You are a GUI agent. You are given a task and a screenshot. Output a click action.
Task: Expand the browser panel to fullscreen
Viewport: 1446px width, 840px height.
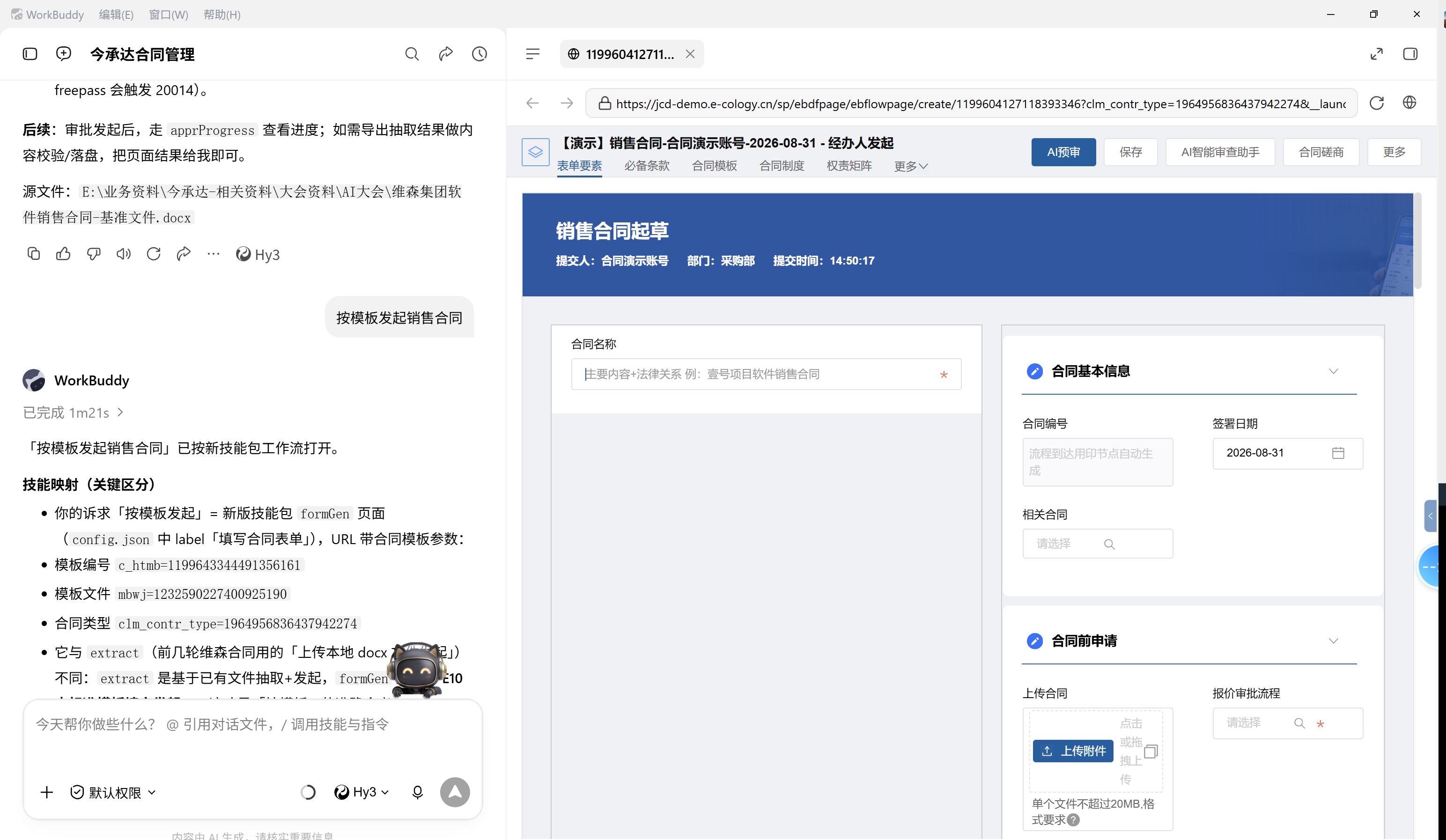1376,54
